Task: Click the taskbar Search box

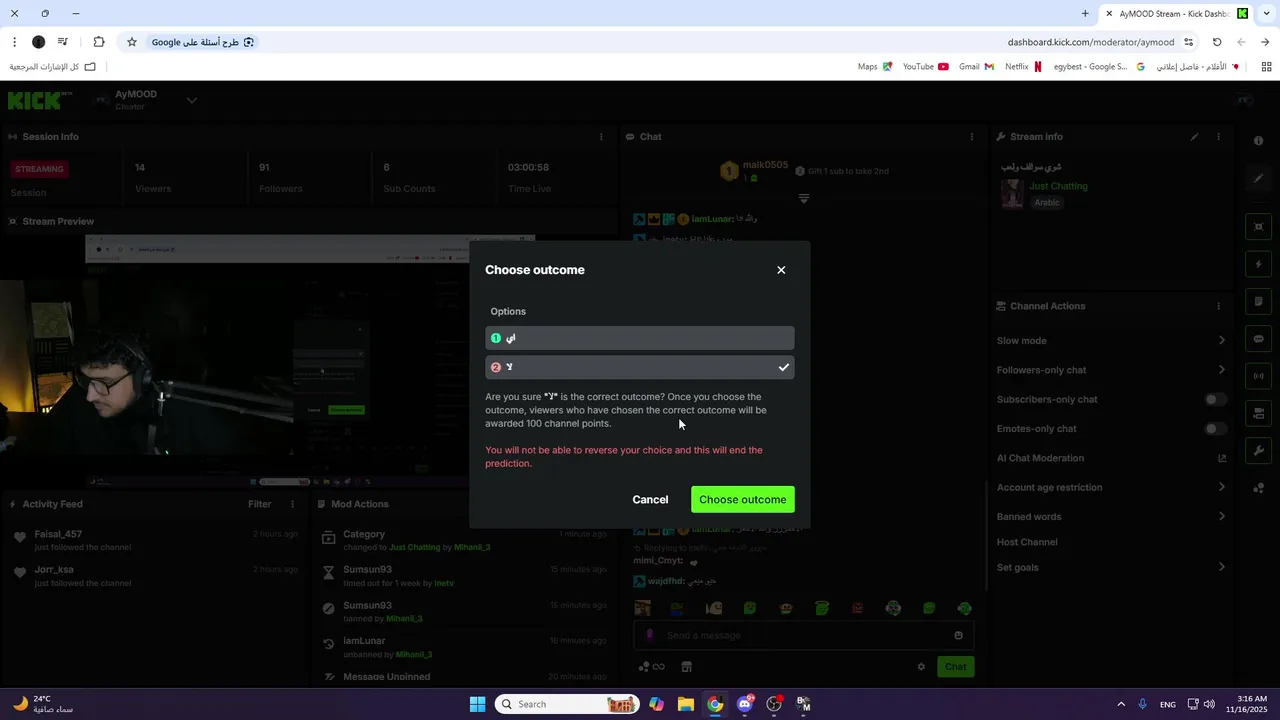Action: click(x=567, y=704)
